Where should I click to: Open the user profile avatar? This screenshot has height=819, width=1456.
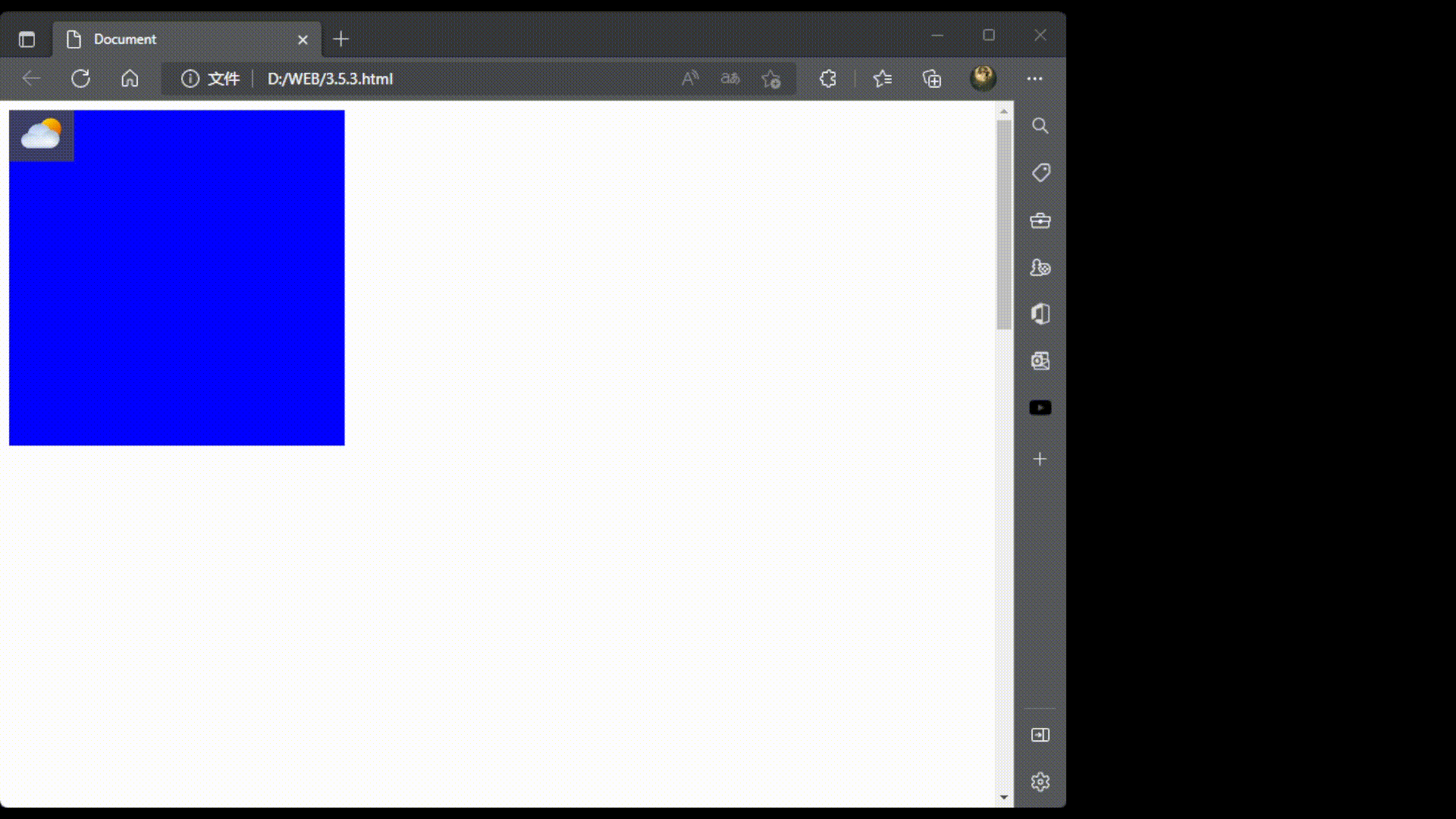pos(983,77)
